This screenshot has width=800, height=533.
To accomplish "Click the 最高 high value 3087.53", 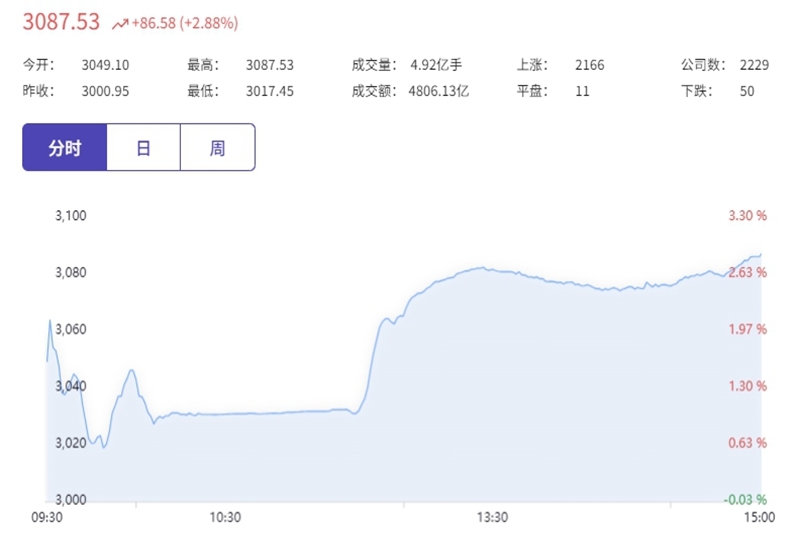I will coord(270,65).
